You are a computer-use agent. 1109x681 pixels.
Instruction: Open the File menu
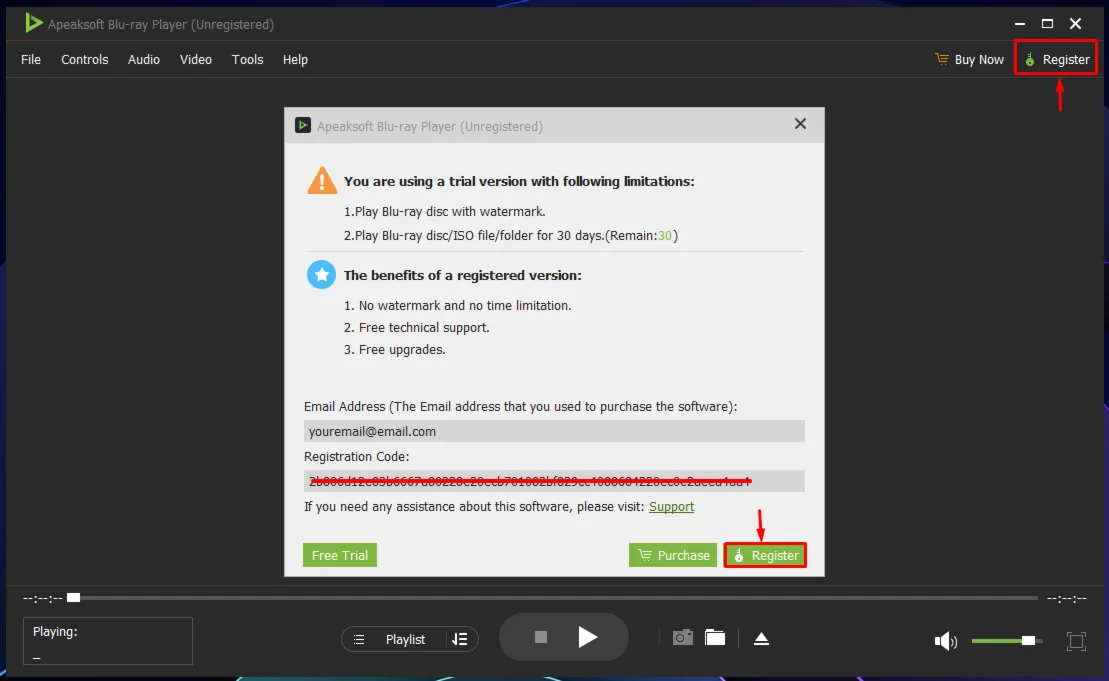coord(31,59)
